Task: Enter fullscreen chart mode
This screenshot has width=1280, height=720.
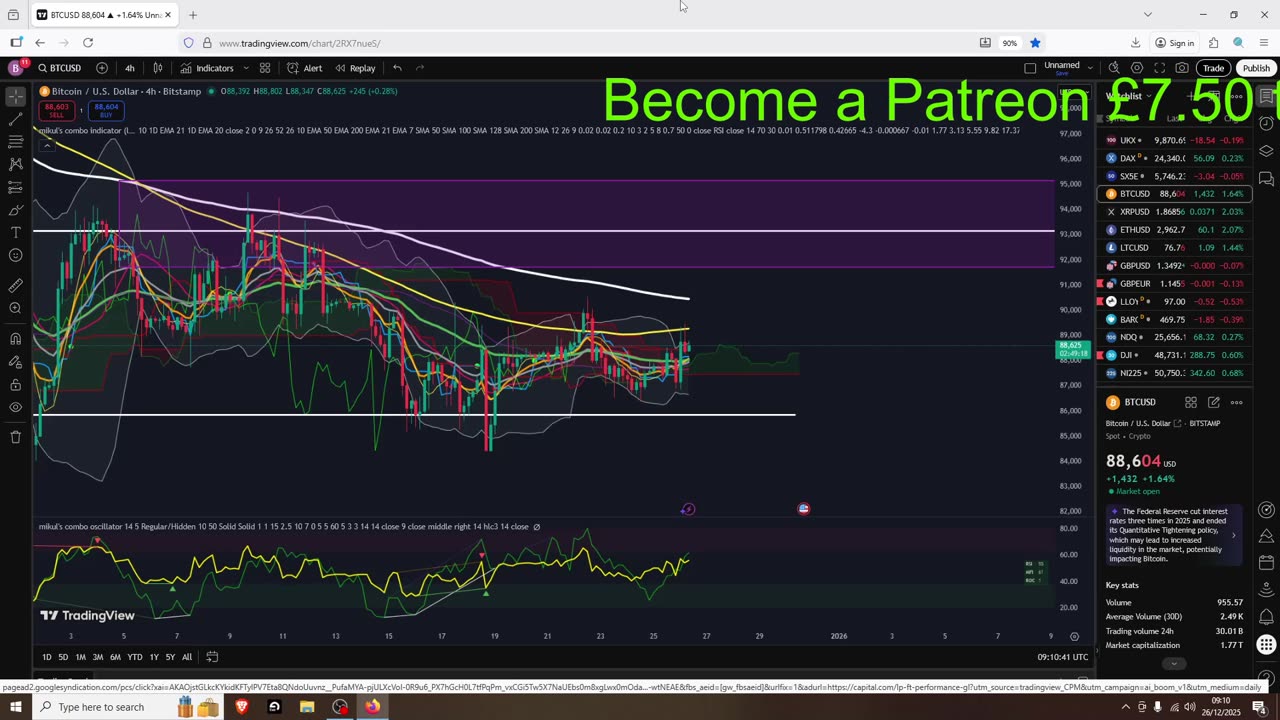Action: coord(1159,68)
